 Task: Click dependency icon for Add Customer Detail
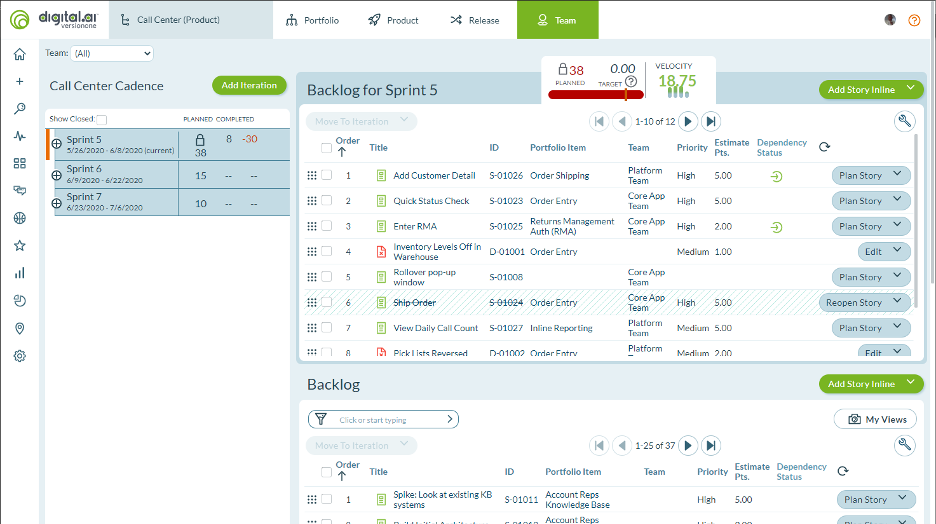776,176
